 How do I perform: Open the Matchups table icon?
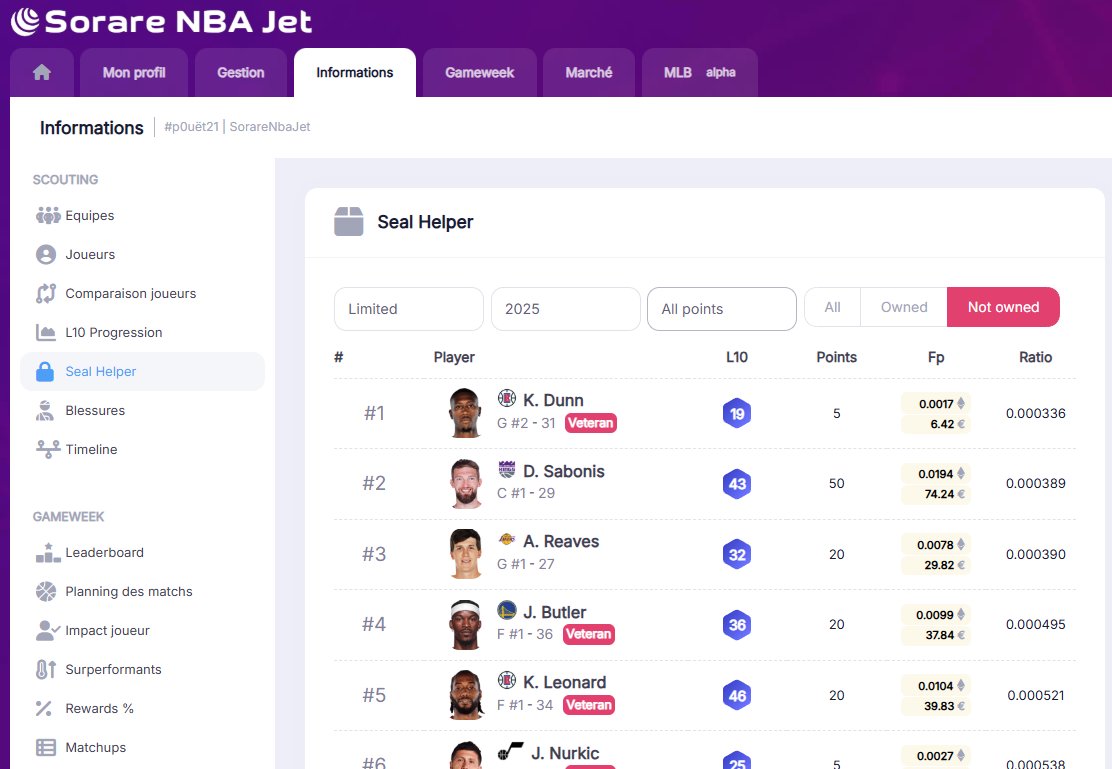(x=46, y=748)
